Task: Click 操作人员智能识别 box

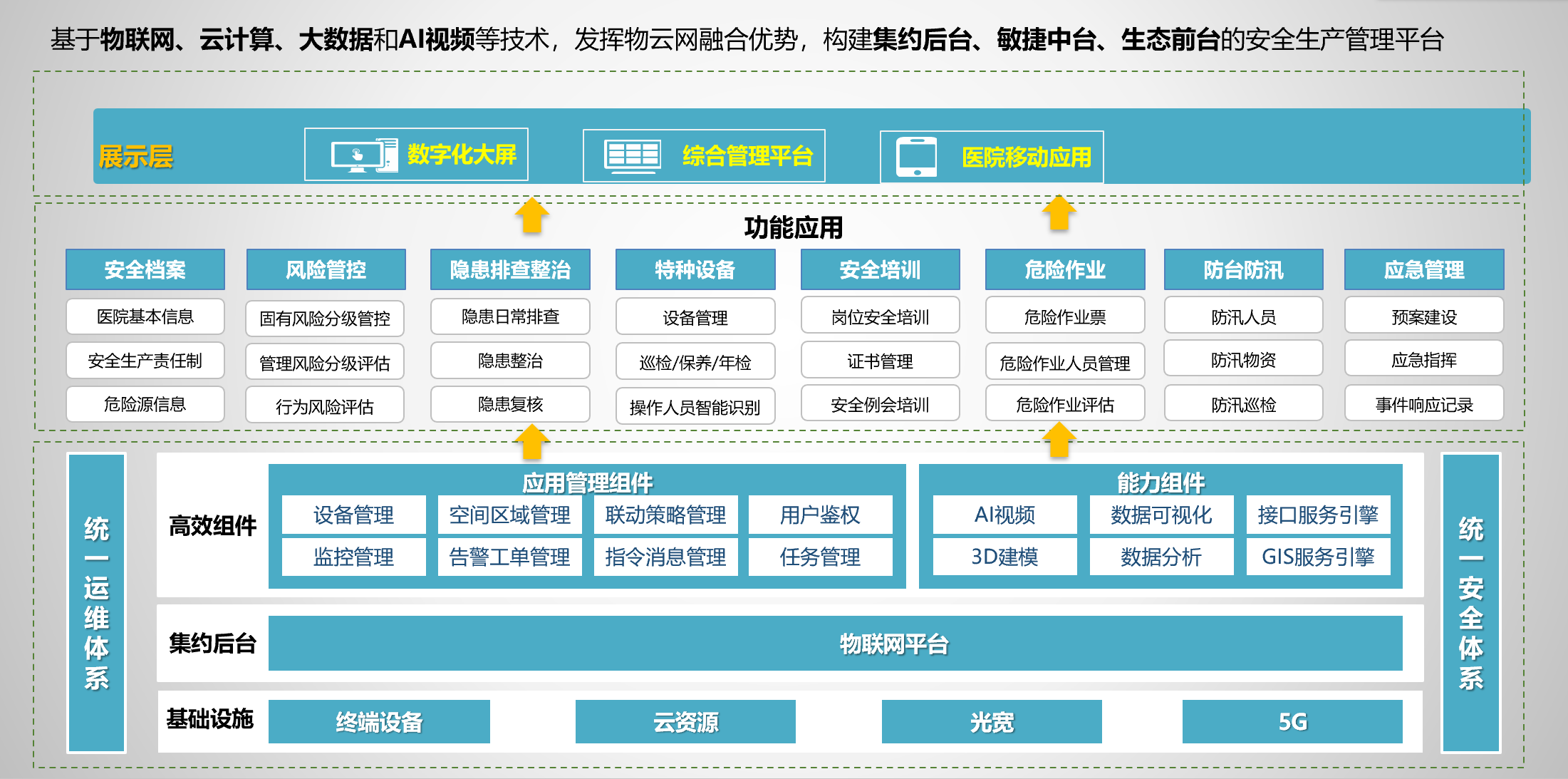Action: click(695, 407)
